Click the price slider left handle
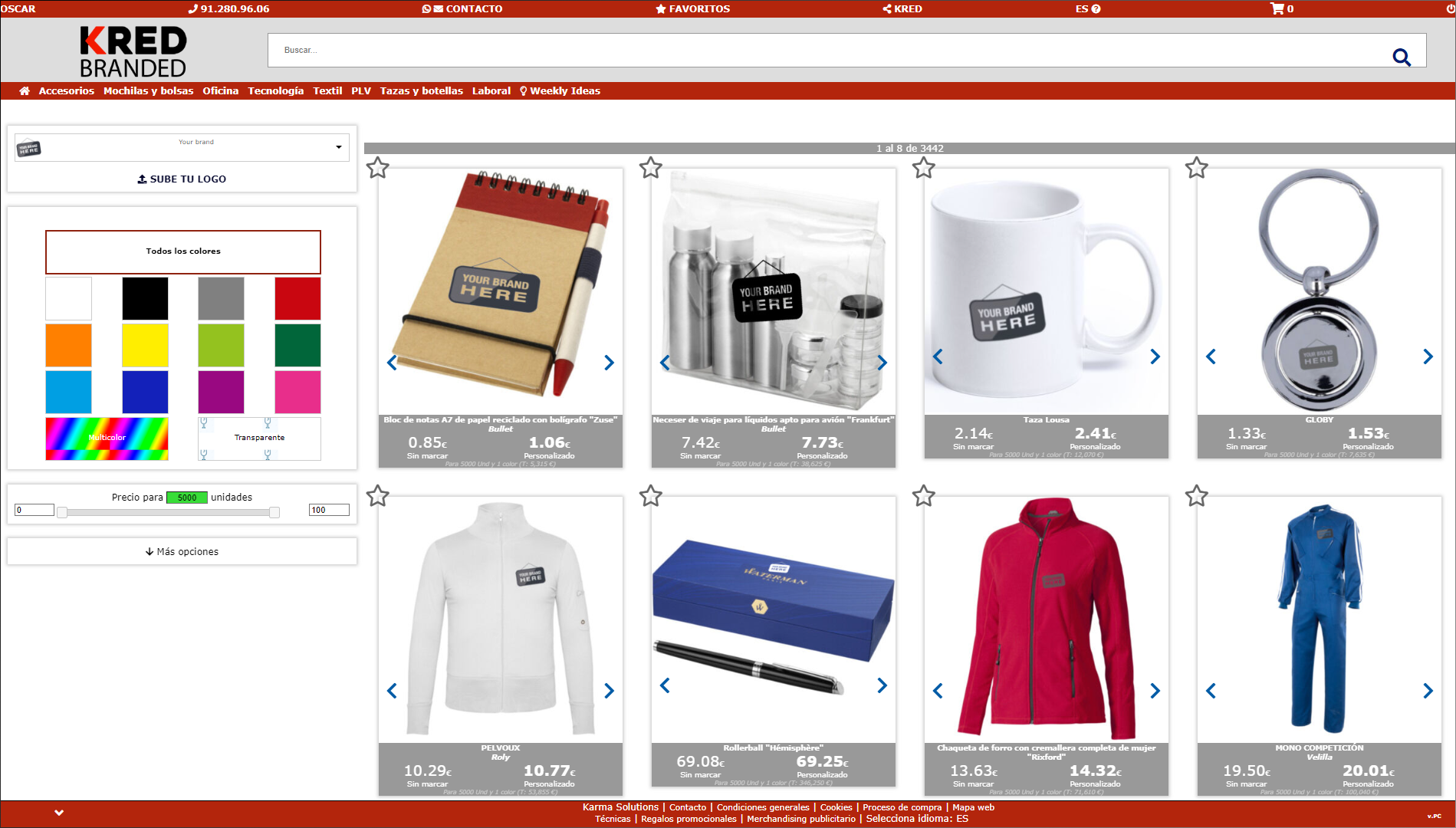1456x828 pixels. [62, 512]
